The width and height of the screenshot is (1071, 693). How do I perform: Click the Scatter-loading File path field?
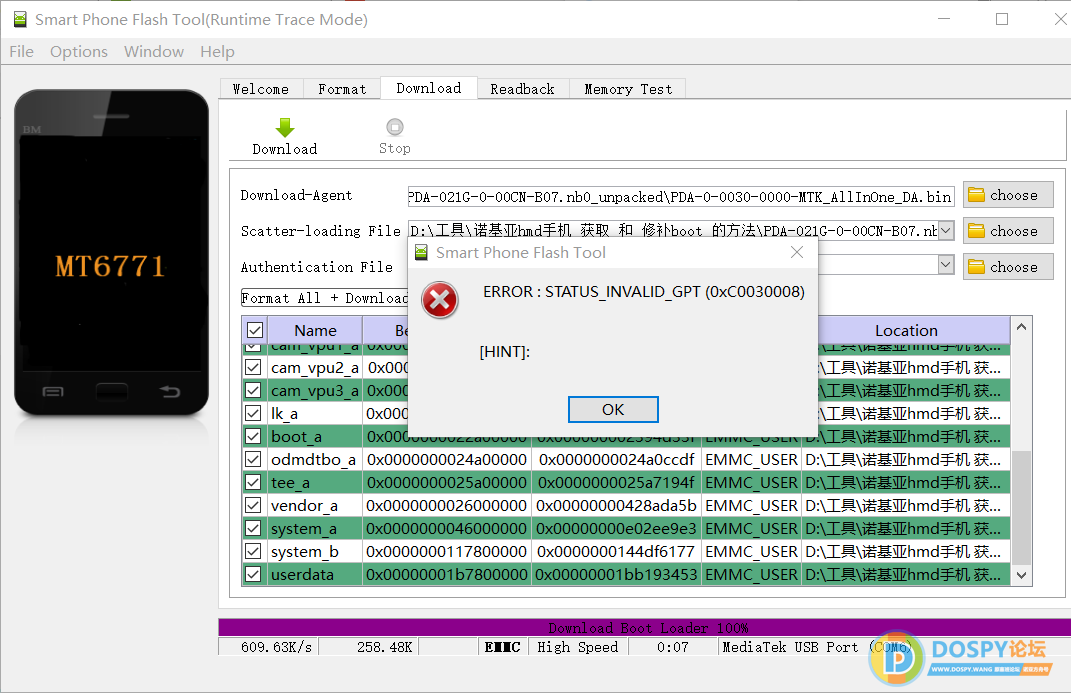[673, 231]
